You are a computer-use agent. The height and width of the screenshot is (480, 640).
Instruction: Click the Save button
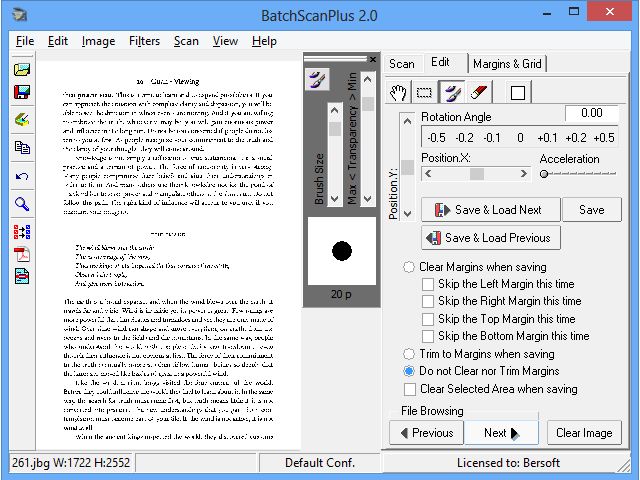[x=592, y=210]
